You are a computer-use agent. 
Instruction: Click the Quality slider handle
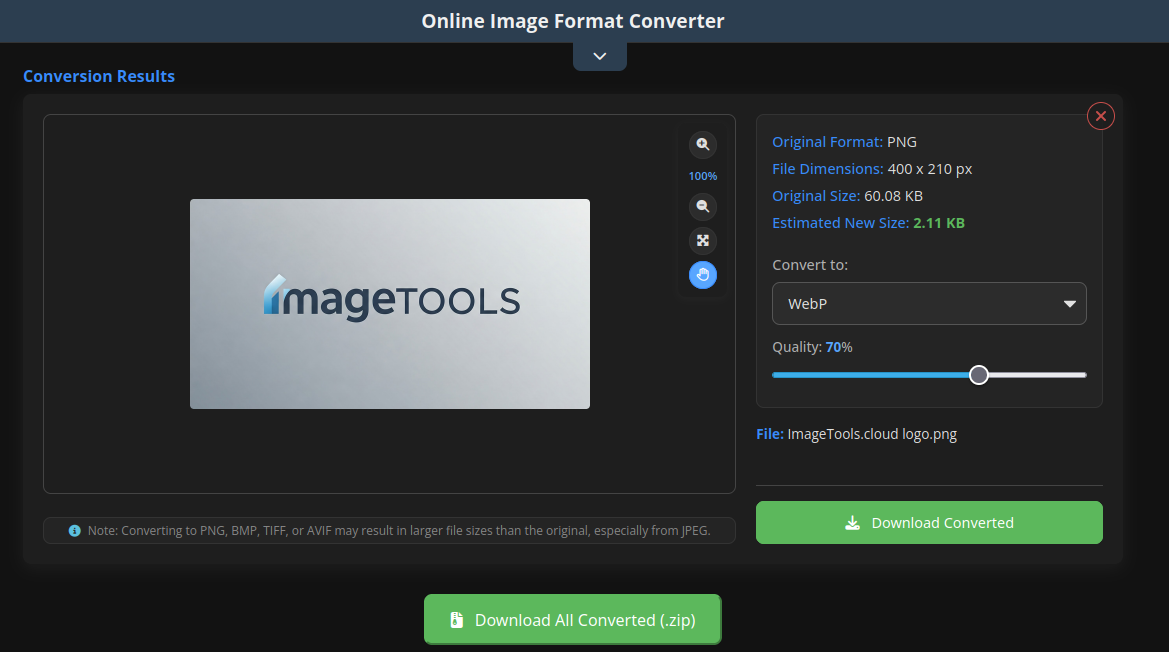point(979,375)
